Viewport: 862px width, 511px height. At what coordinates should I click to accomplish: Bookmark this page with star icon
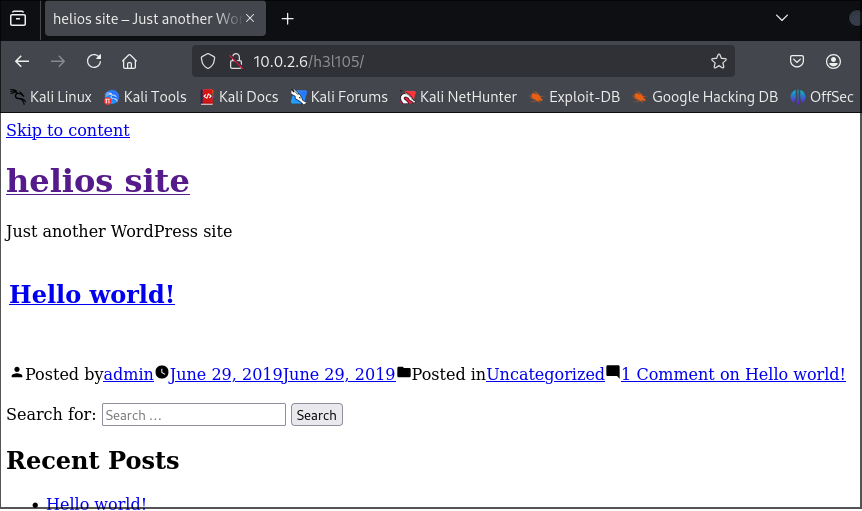718,61
